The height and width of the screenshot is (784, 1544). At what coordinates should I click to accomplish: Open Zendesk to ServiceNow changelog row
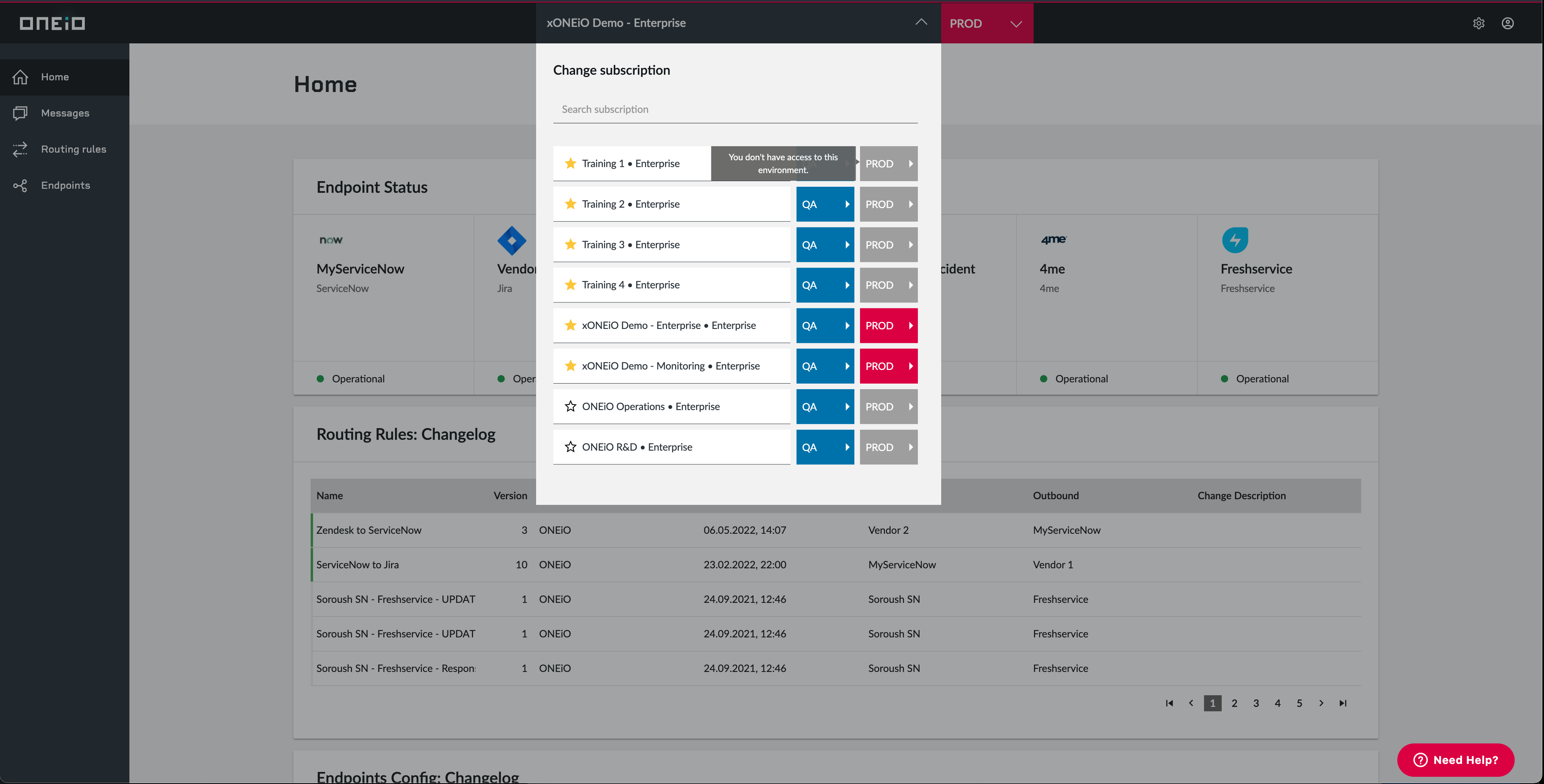pyautogui.click(x=835, y=530)
